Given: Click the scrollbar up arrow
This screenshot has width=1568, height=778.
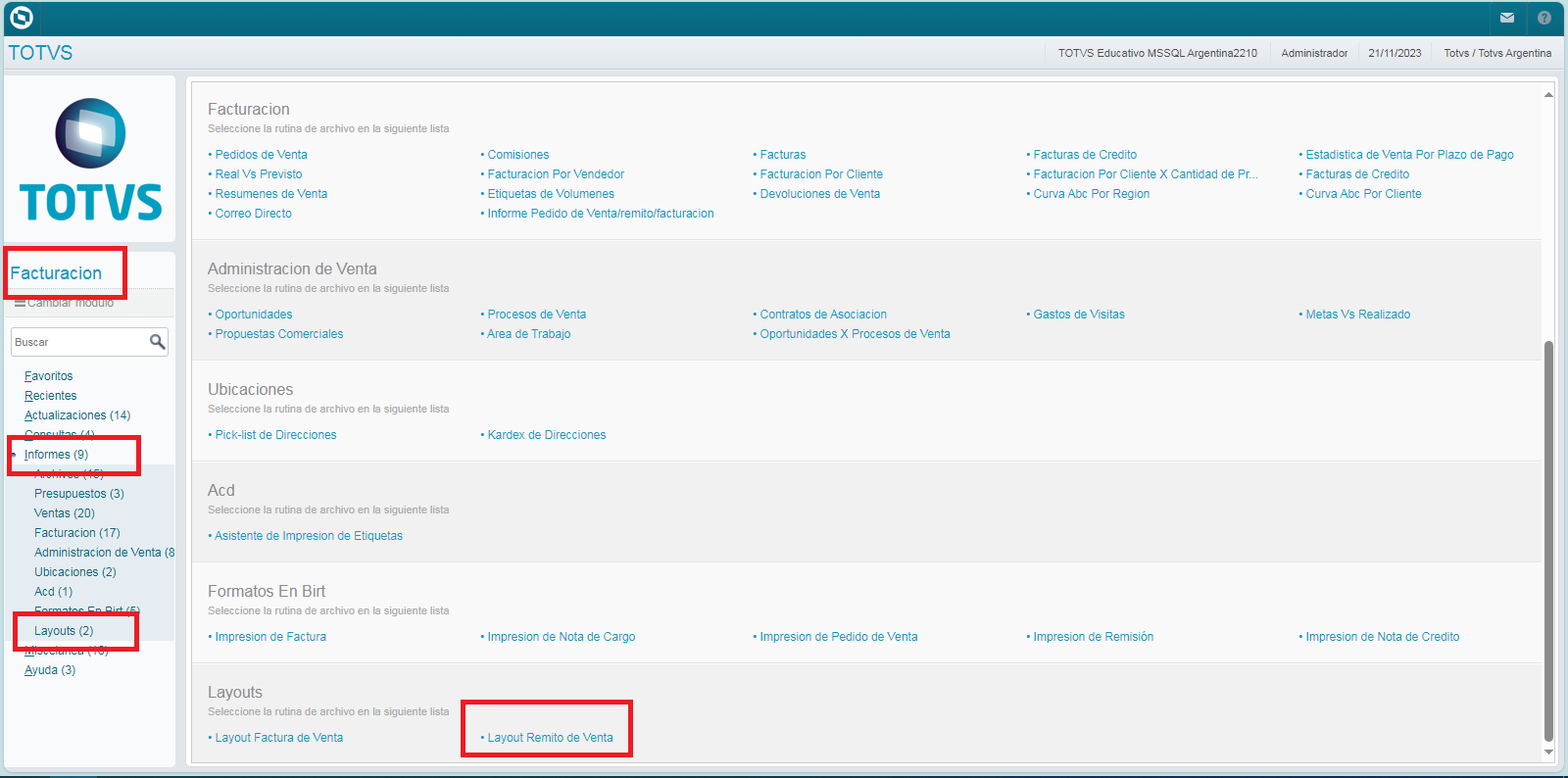Looking at the screenshot, I should coord(1548,95).
